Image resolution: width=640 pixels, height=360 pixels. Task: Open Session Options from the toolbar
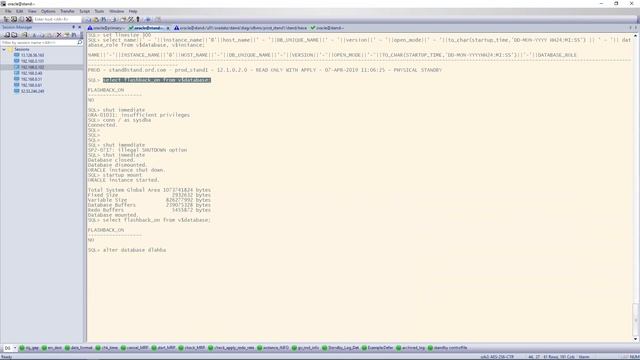pyautogui.click(x=122, y=19)
